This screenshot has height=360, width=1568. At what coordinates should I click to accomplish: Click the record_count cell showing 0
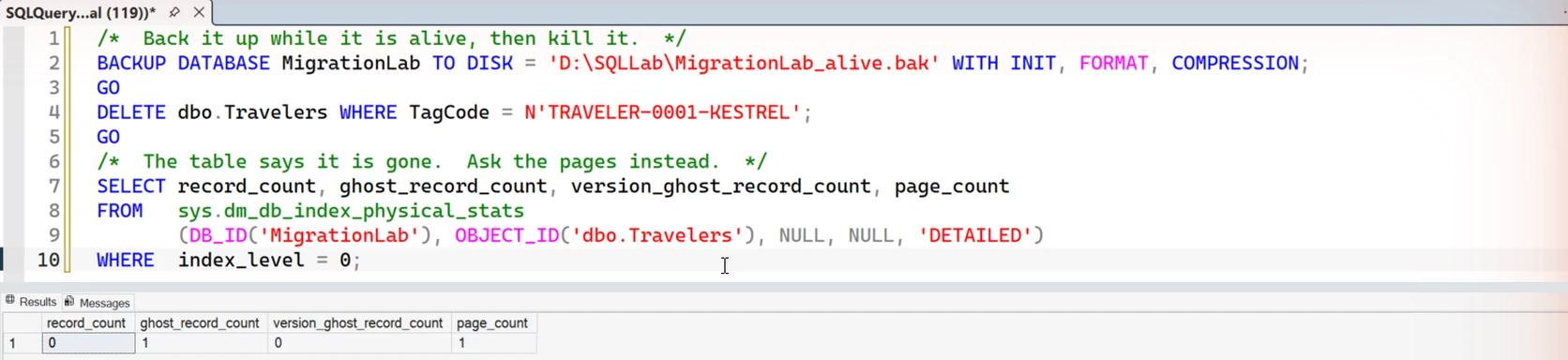pos(89,343)
